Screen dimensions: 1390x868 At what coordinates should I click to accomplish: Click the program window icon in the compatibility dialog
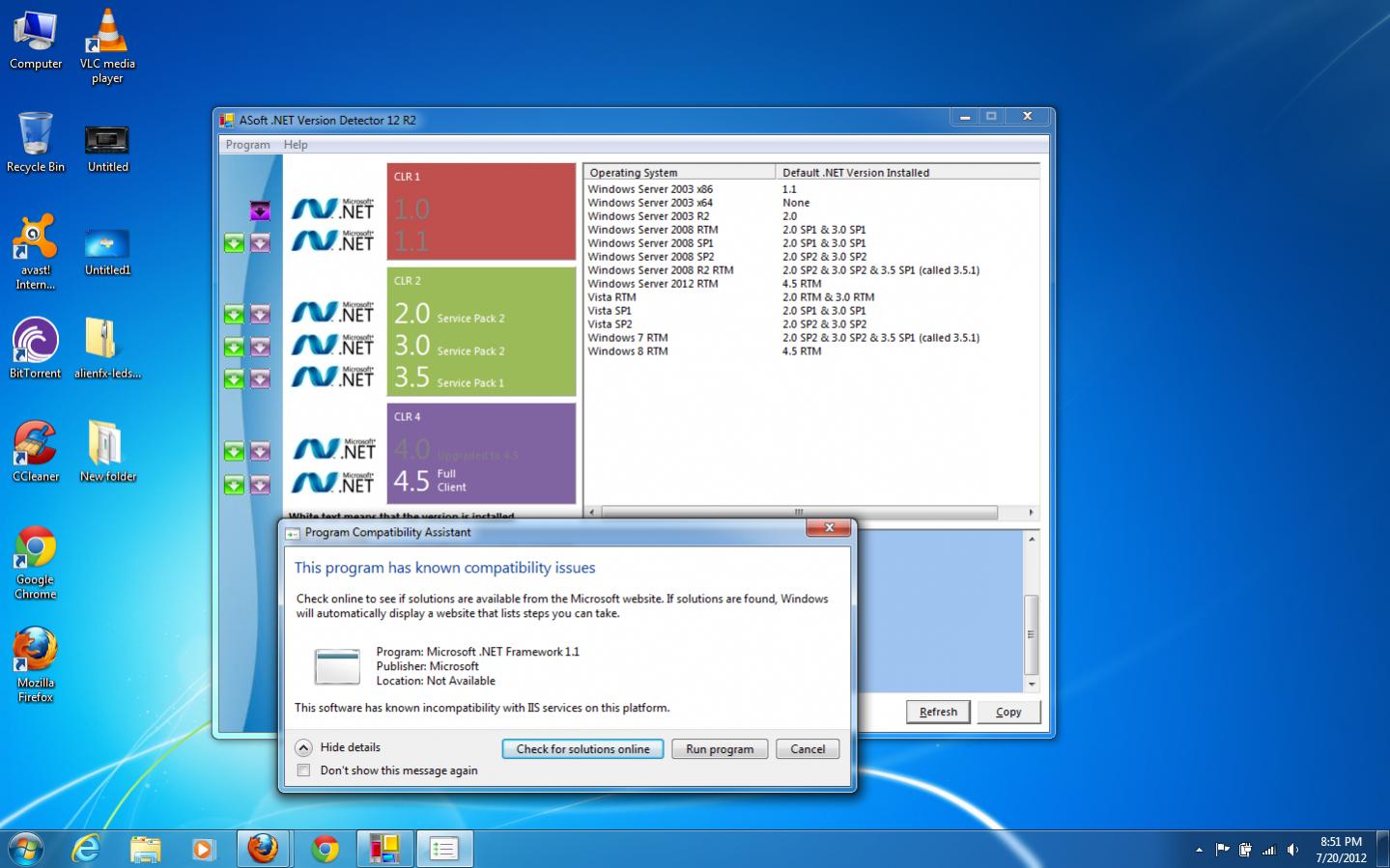point(337,666)
